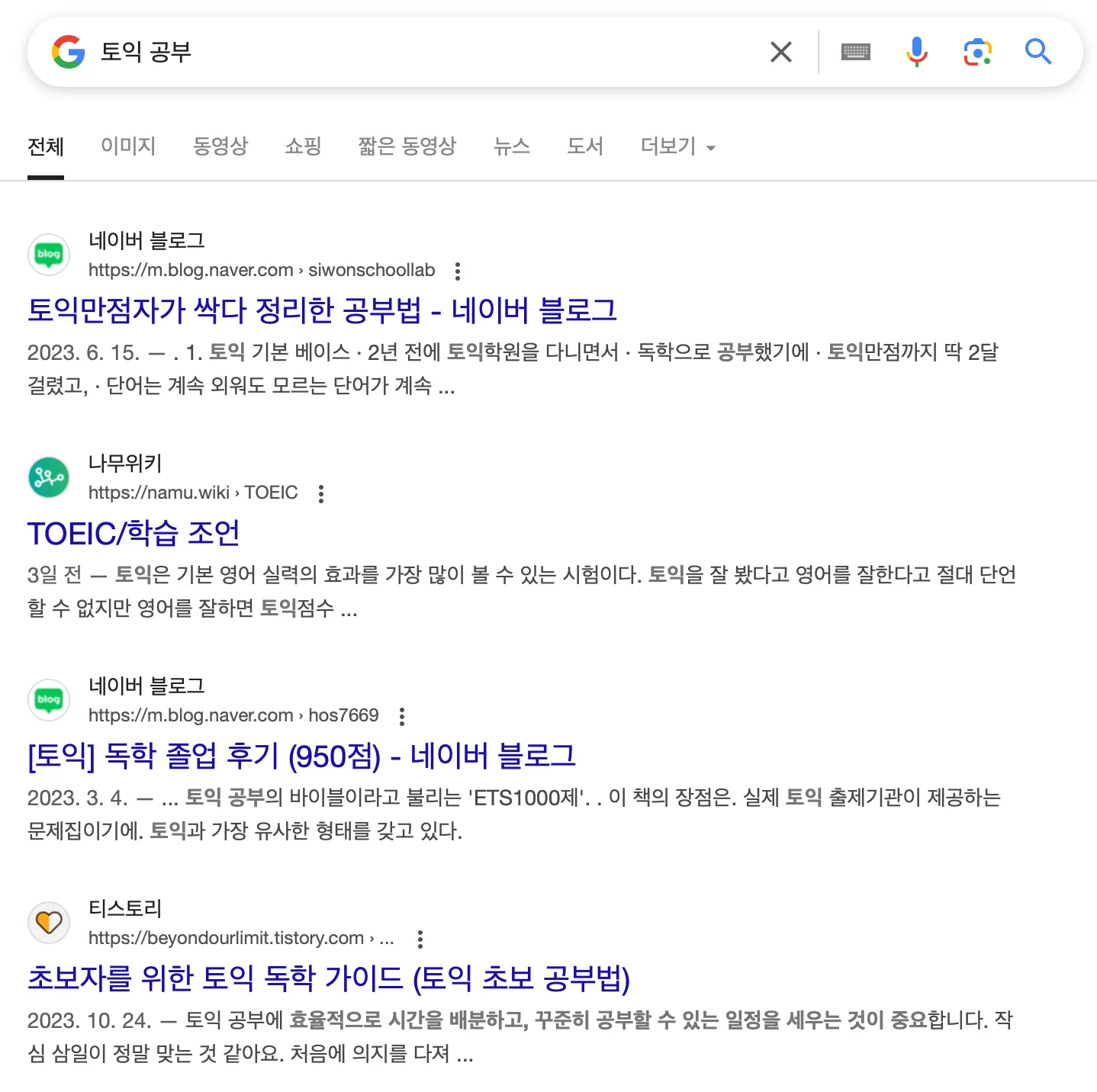
Task: Click the 네이버 블로그 favicon on first result
Action: 48,255
